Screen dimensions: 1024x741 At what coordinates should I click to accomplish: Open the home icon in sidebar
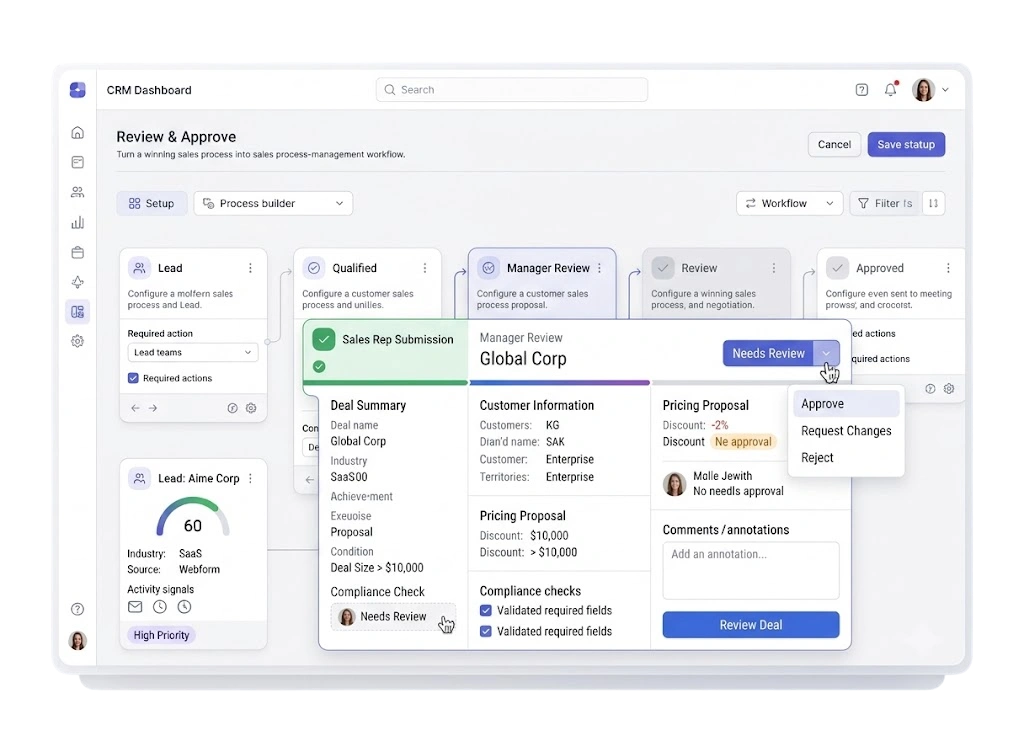coord(77,133)
